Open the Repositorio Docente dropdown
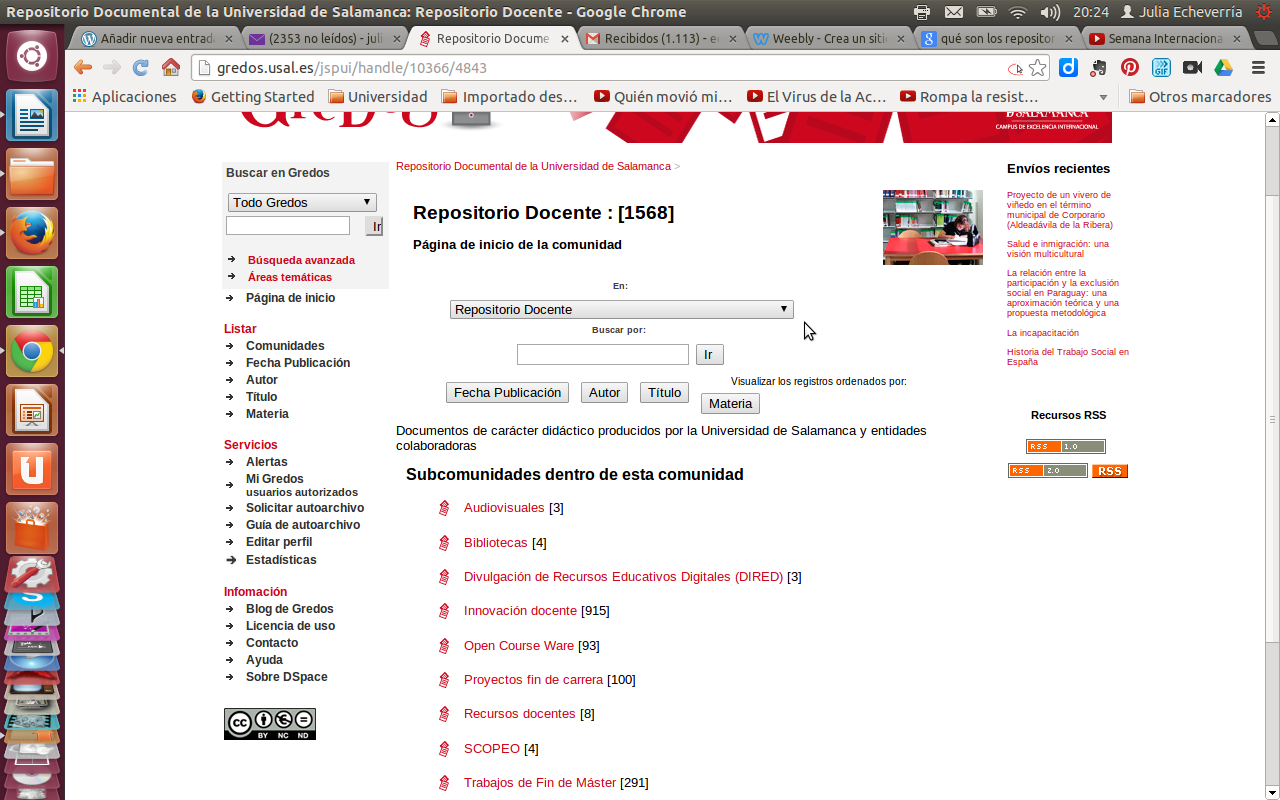The width and height of the screenshot is (1280, 800). point(621,310)
